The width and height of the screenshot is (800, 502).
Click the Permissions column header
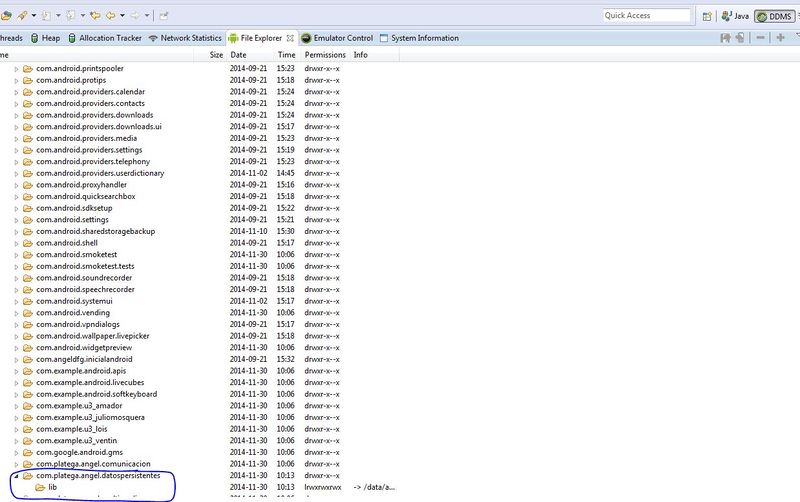click(x=325, y=55)
